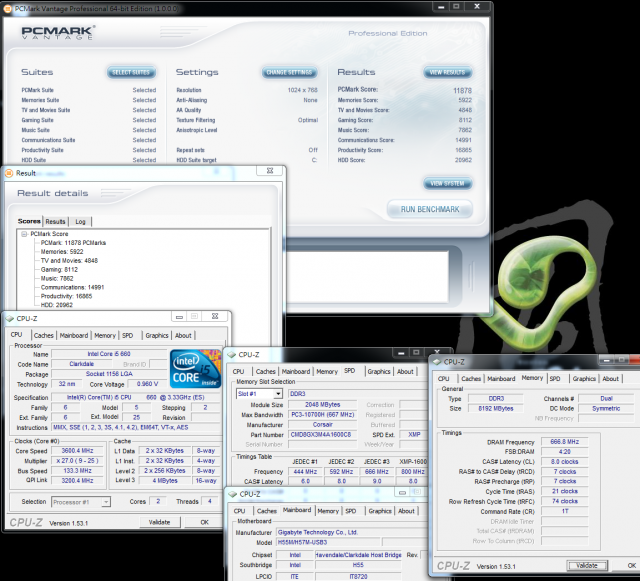
Task: Select CPU tab in CPU-Z SPD window
Action: [x=238, y=372]
